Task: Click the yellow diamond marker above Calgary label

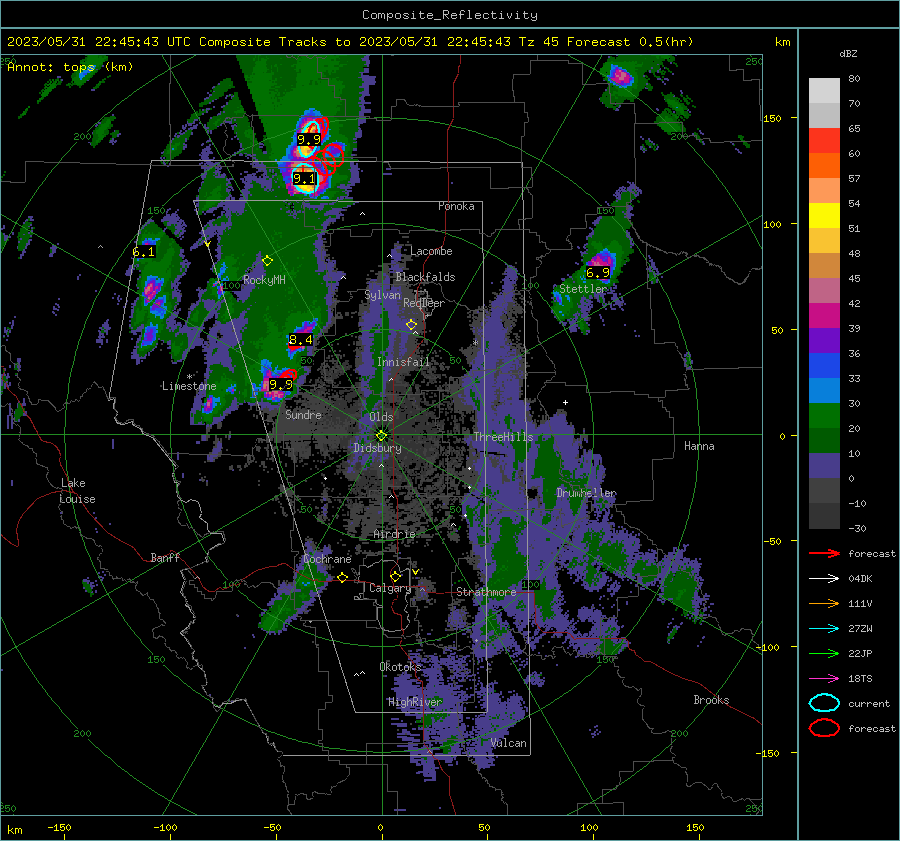Action: coord(395,576)
